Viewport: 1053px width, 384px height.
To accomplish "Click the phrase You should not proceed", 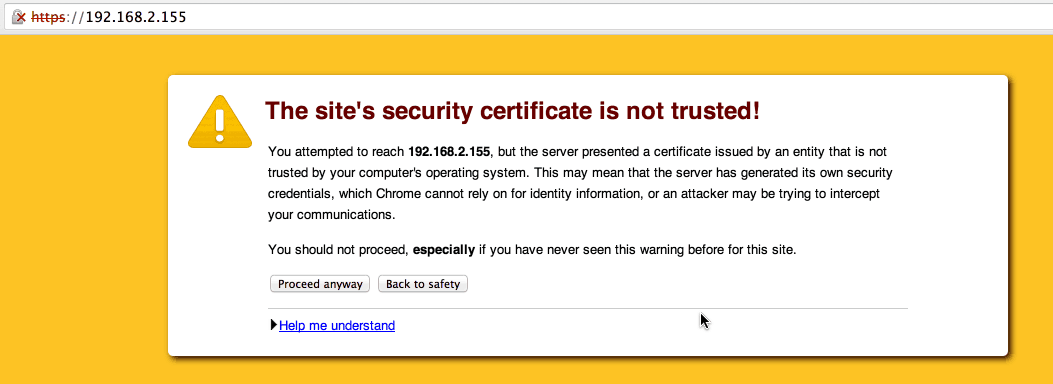I will [337, 250].
